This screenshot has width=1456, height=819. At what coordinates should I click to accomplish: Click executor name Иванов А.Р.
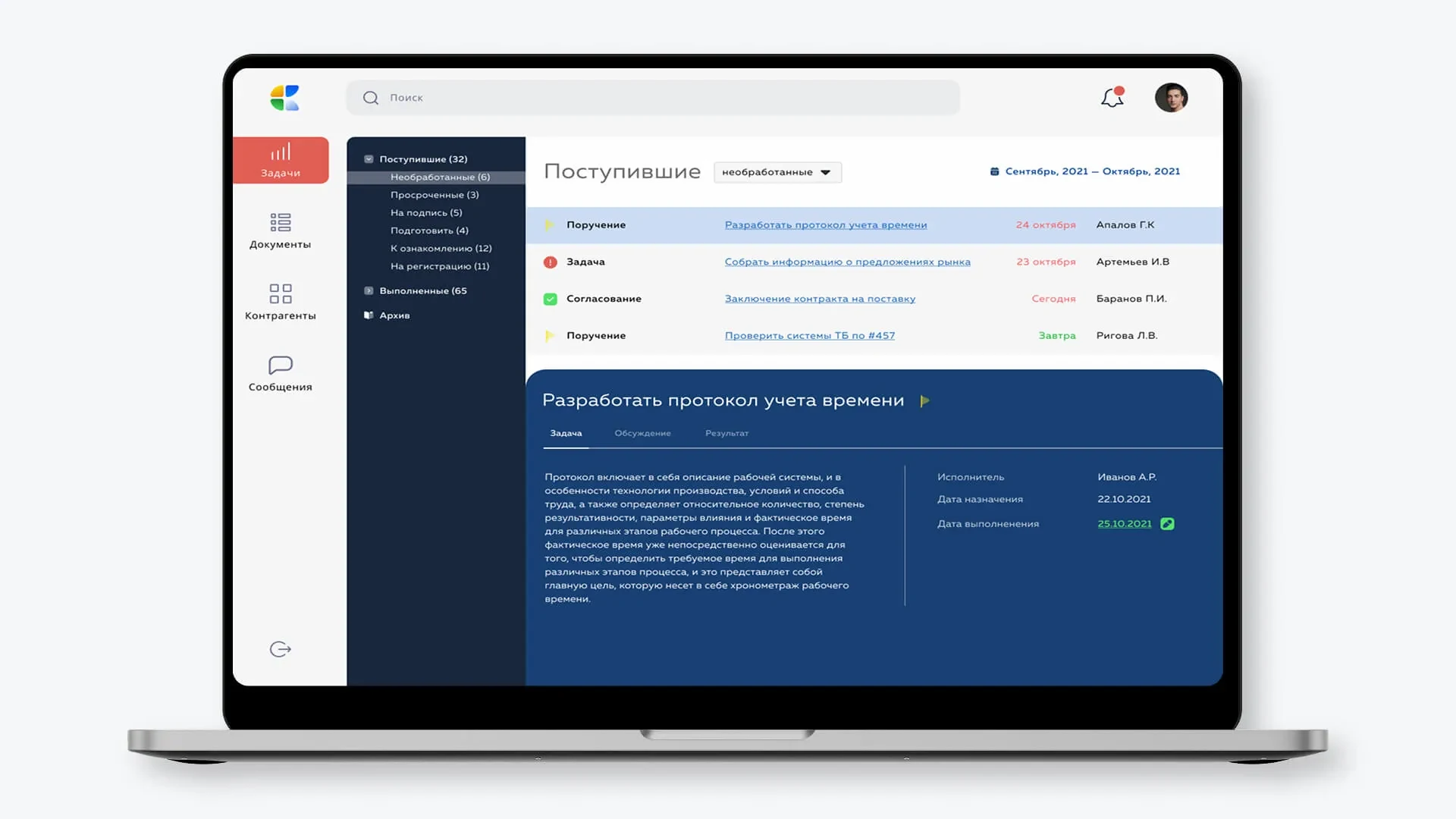click(1127, 477)
